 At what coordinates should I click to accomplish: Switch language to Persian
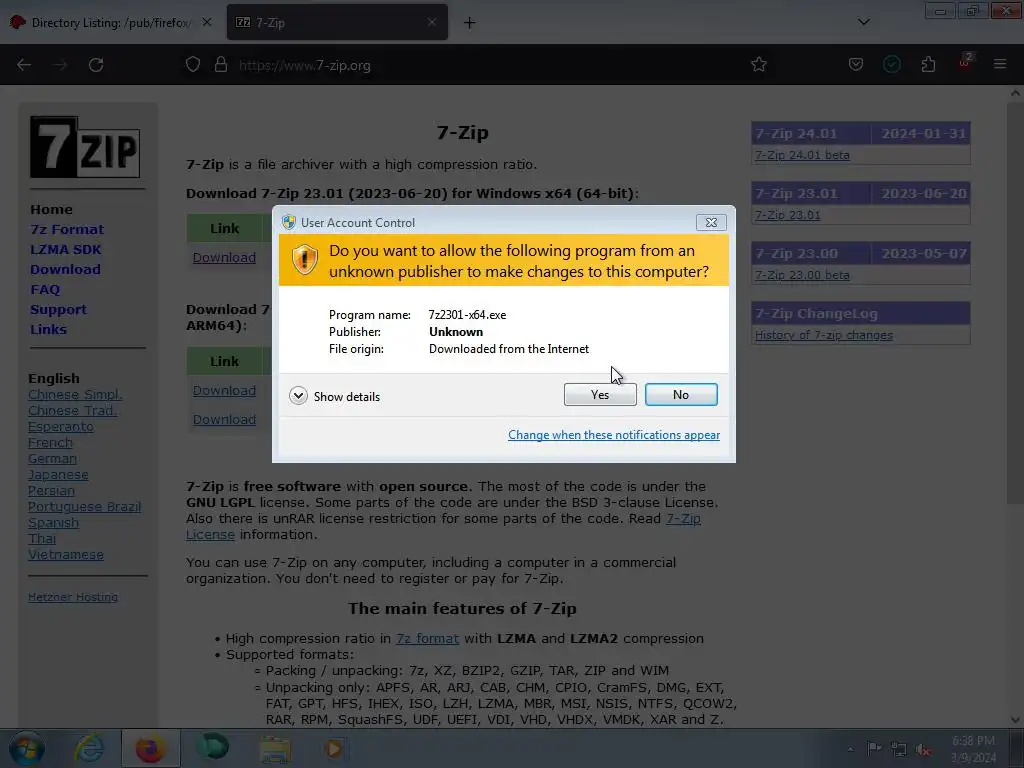(51, 490)
